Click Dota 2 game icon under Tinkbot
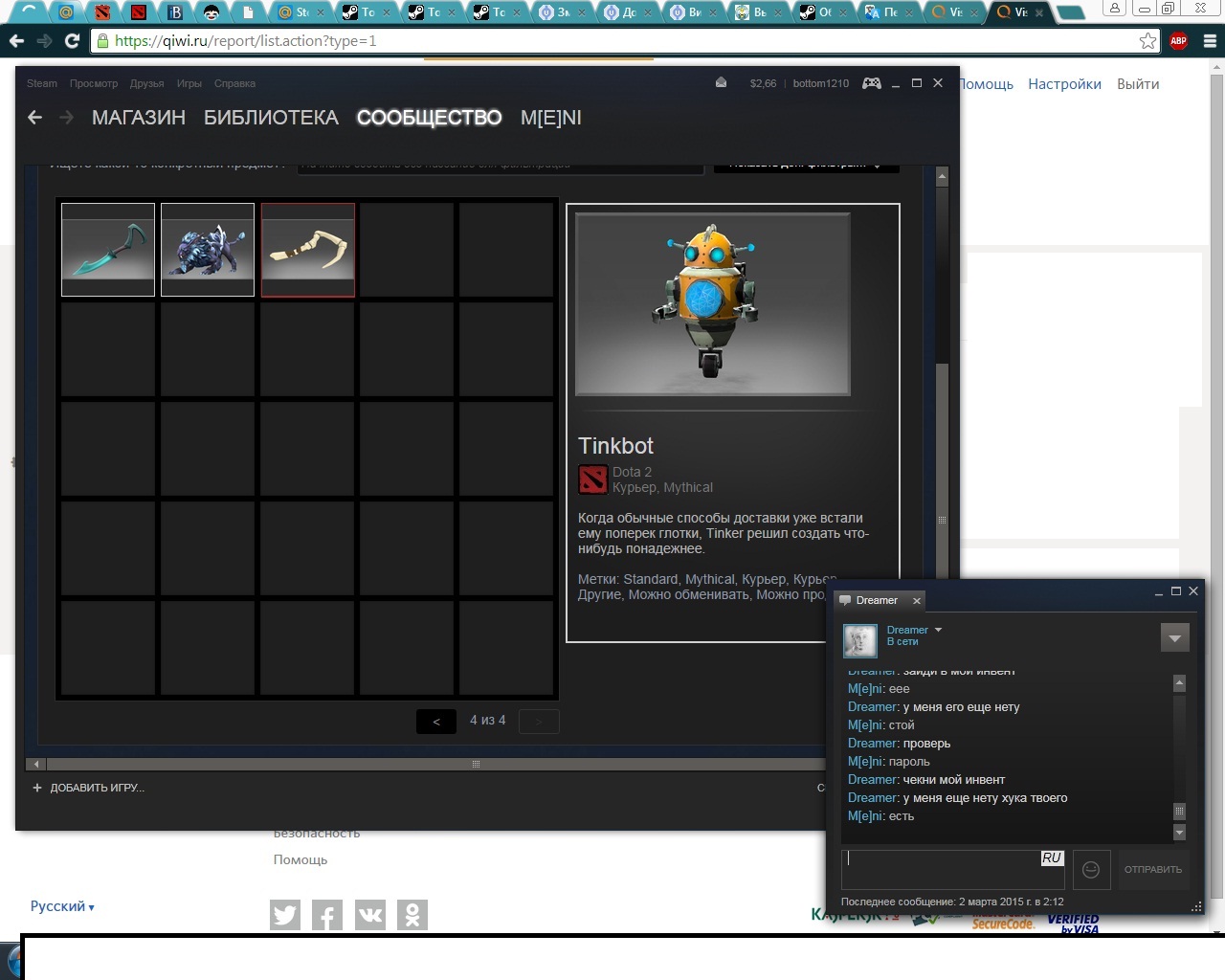Screen dimensions: 1225x980 coord(592,479)
